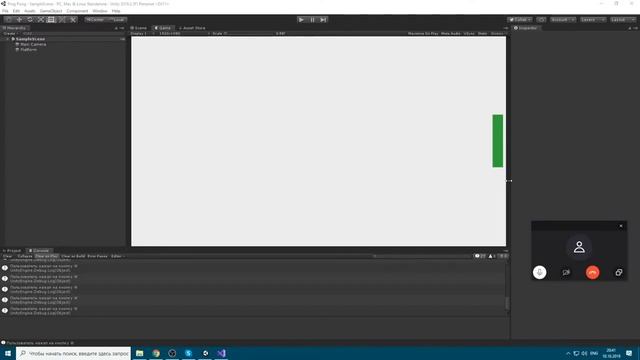
Task: Open the GameObject menu
Action: [x=51, y=11]
